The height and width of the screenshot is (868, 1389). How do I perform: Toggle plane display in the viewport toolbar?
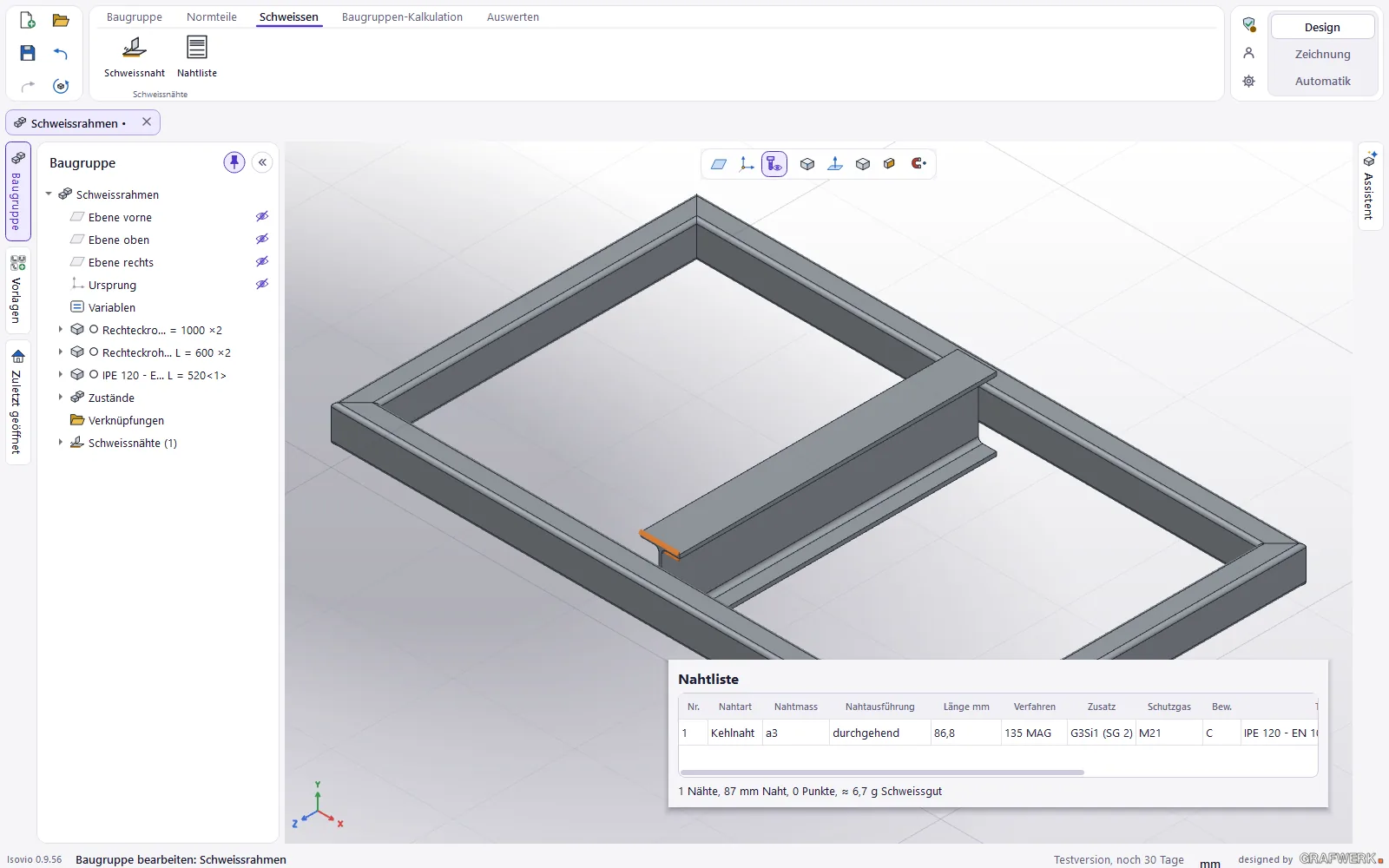point(719,164)
